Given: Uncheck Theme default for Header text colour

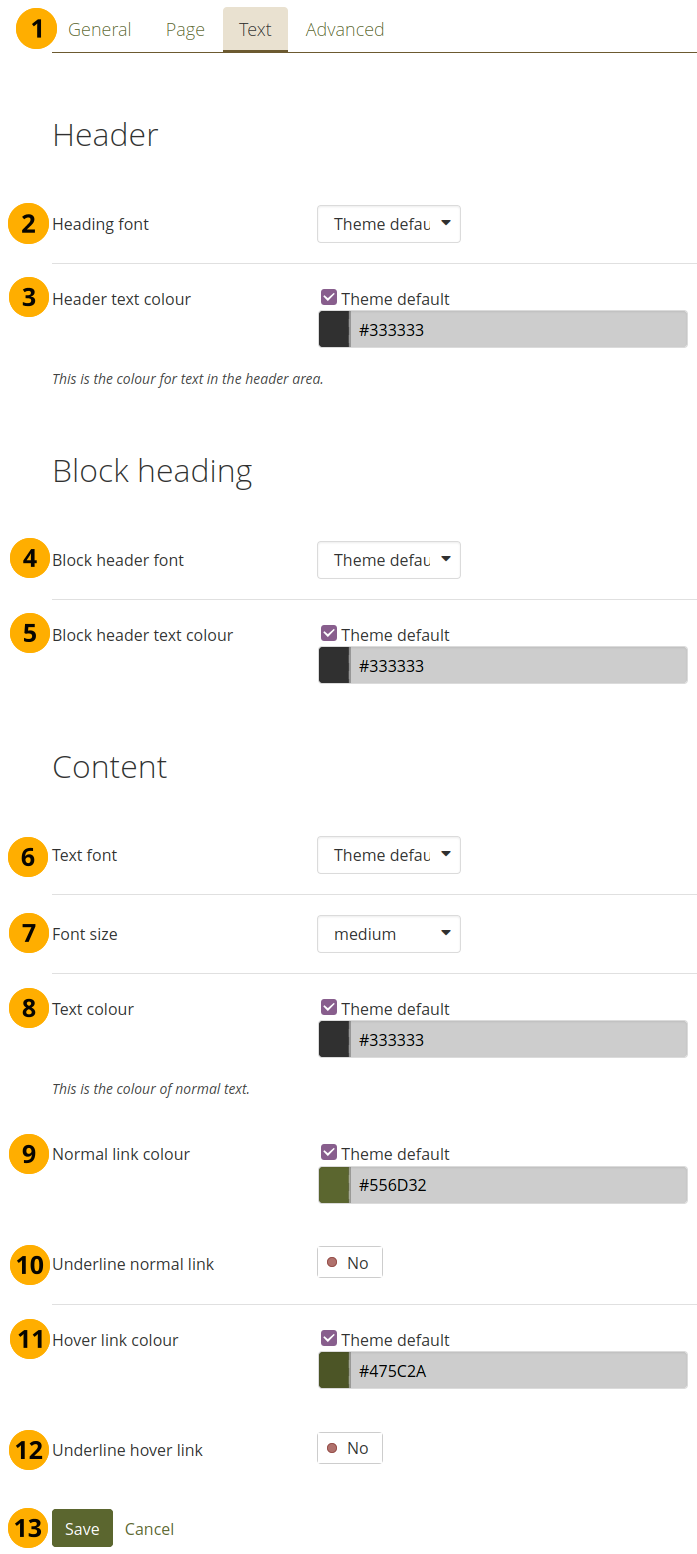Looking at the screenshot, I should point(329,298).
